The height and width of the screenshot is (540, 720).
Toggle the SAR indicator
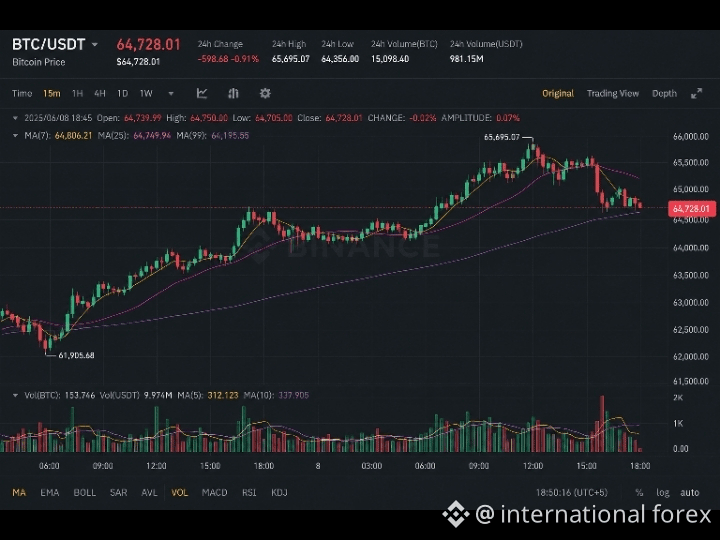(118, 492)
